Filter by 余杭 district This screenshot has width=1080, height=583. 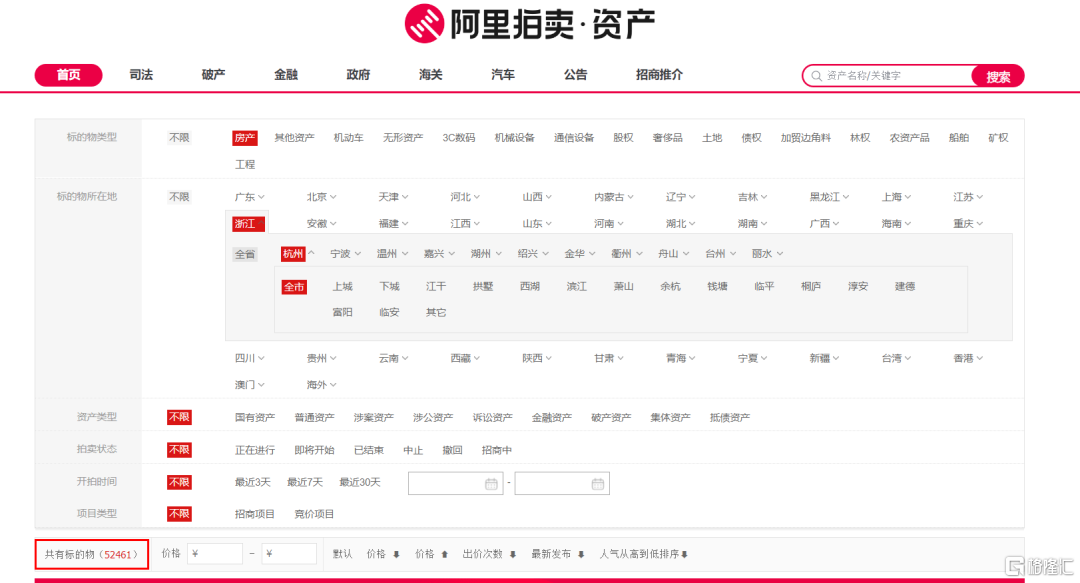[670, 287]
